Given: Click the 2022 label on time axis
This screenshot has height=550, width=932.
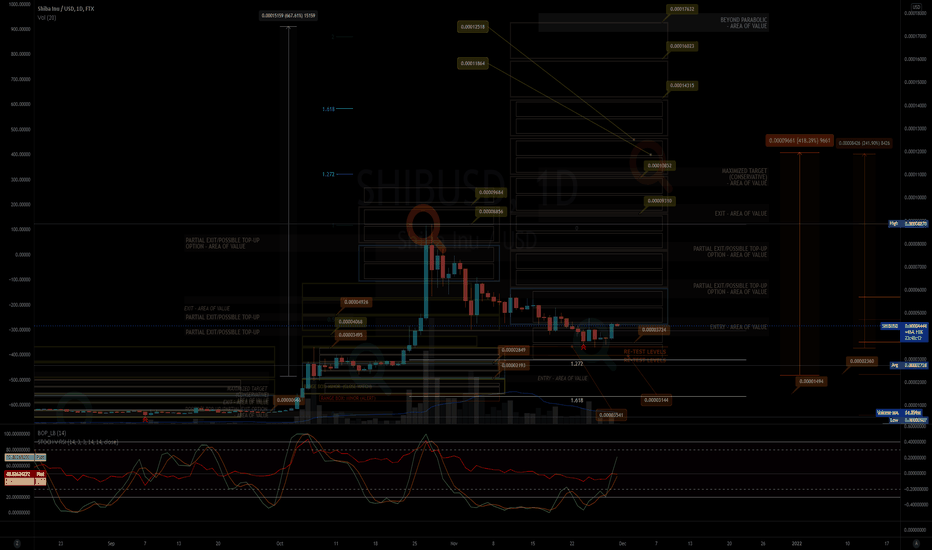Looking at the screenshot, I should click(796, 543).
